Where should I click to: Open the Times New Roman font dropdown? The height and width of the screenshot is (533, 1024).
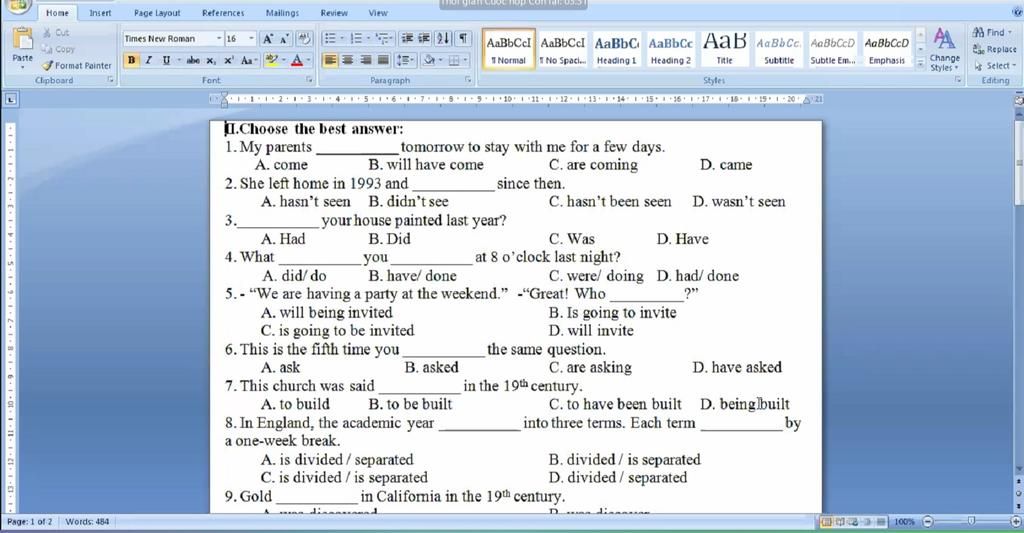(219, 39)
